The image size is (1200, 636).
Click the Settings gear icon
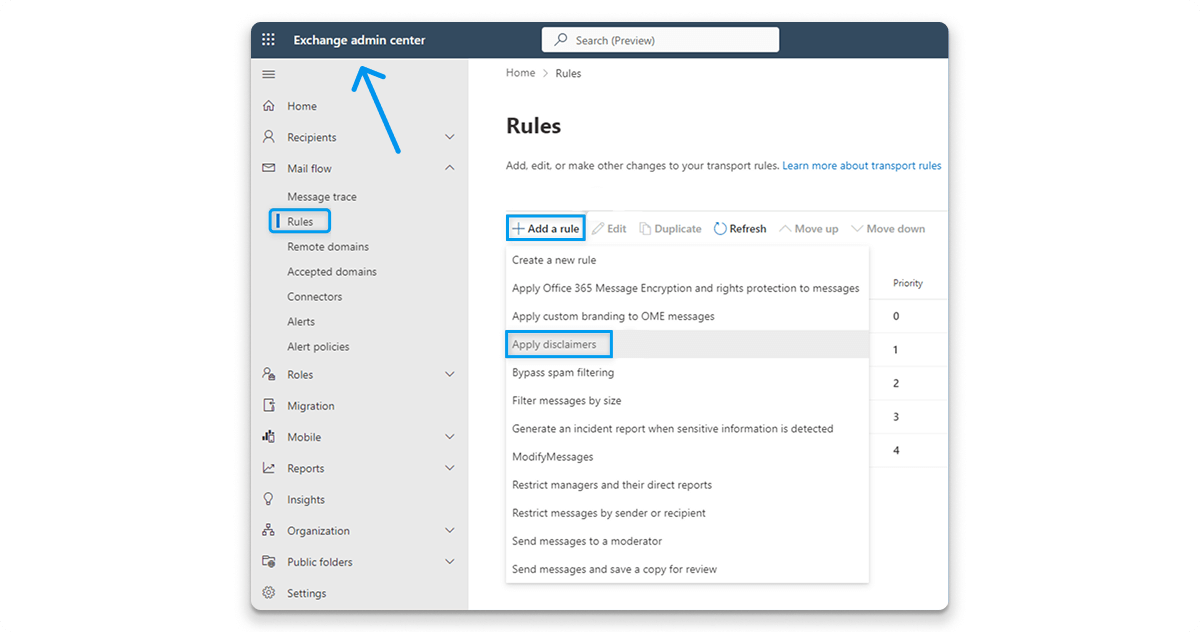pyautogui.click(x=268, y=593)
